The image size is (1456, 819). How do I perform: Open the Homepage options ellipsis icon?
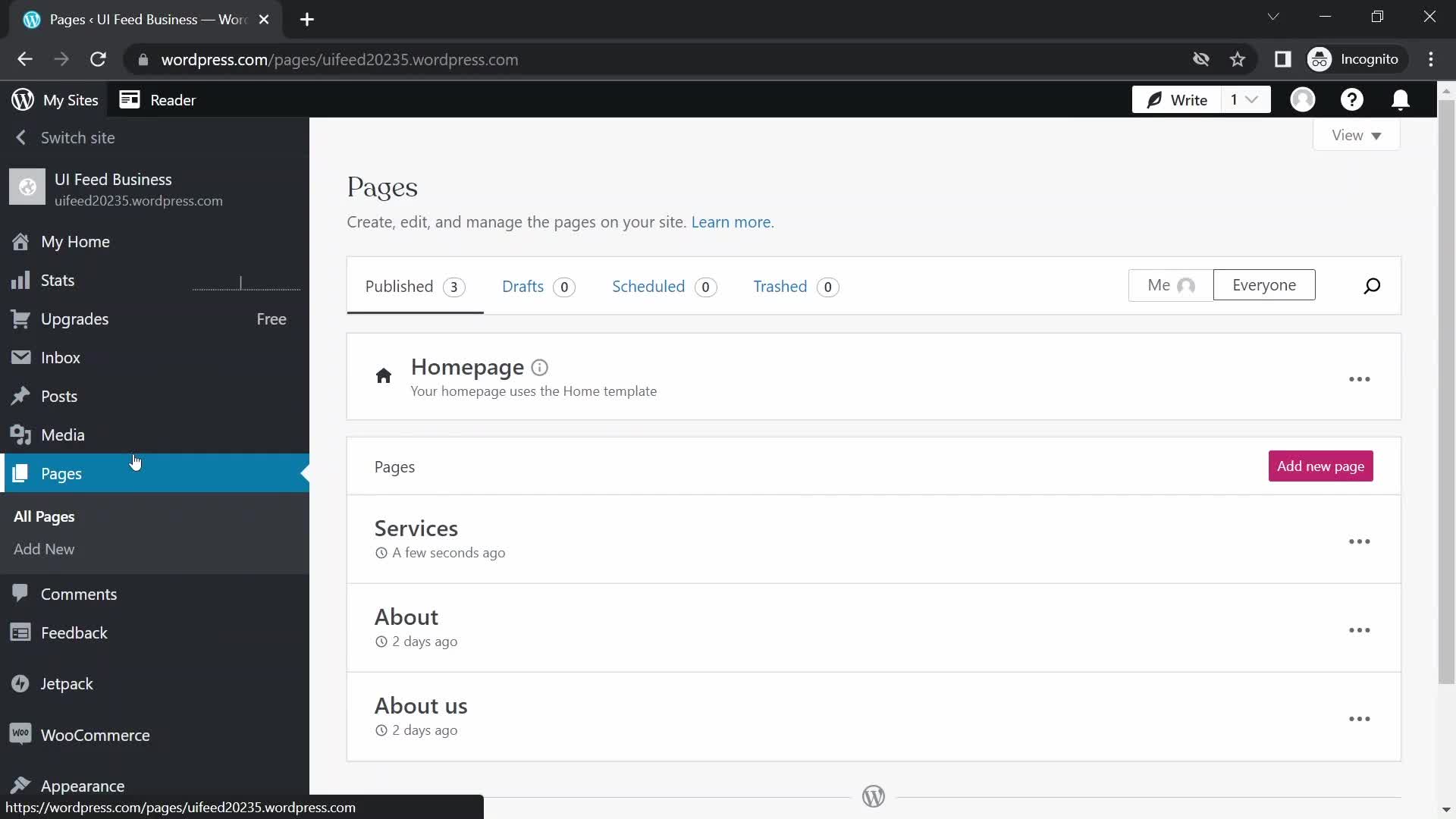coord(1360,378)
